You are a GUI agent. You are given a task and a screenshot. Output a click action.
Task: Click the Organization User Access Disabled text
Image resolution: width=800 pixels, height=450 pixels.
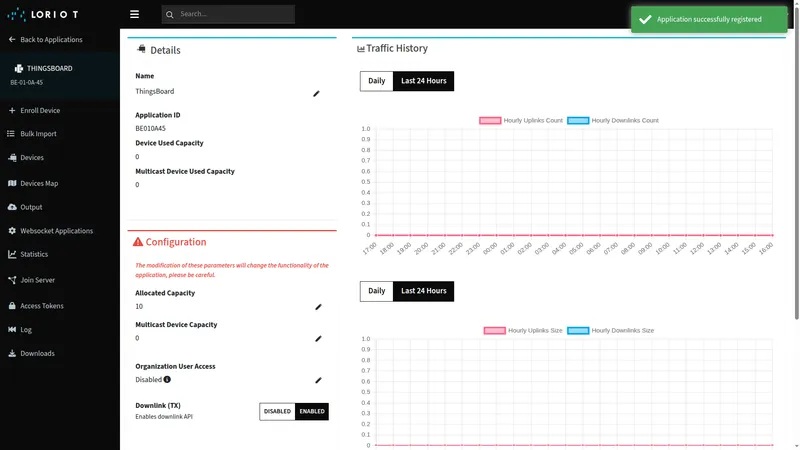click(x=148, y=380)
